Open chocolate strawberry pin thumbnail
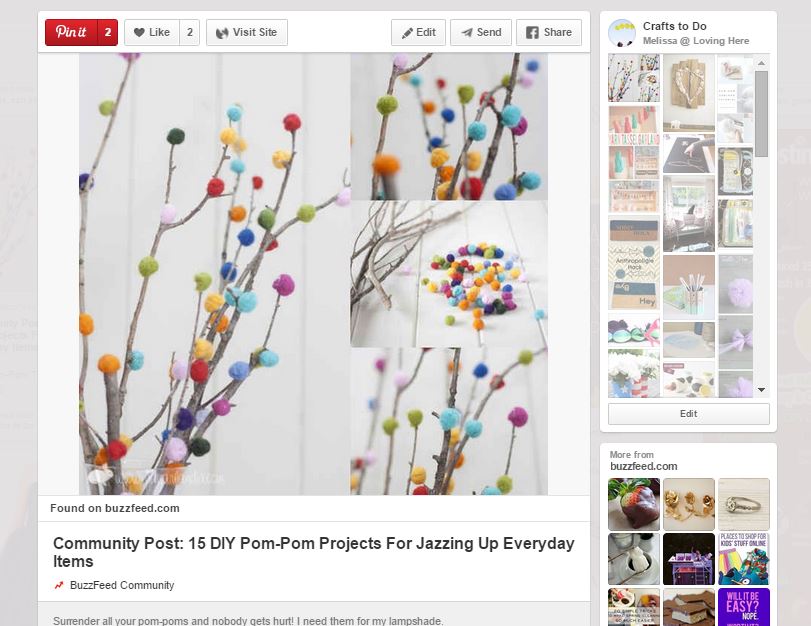The width and height of the screenshot is (811, 626). [634, 504]
